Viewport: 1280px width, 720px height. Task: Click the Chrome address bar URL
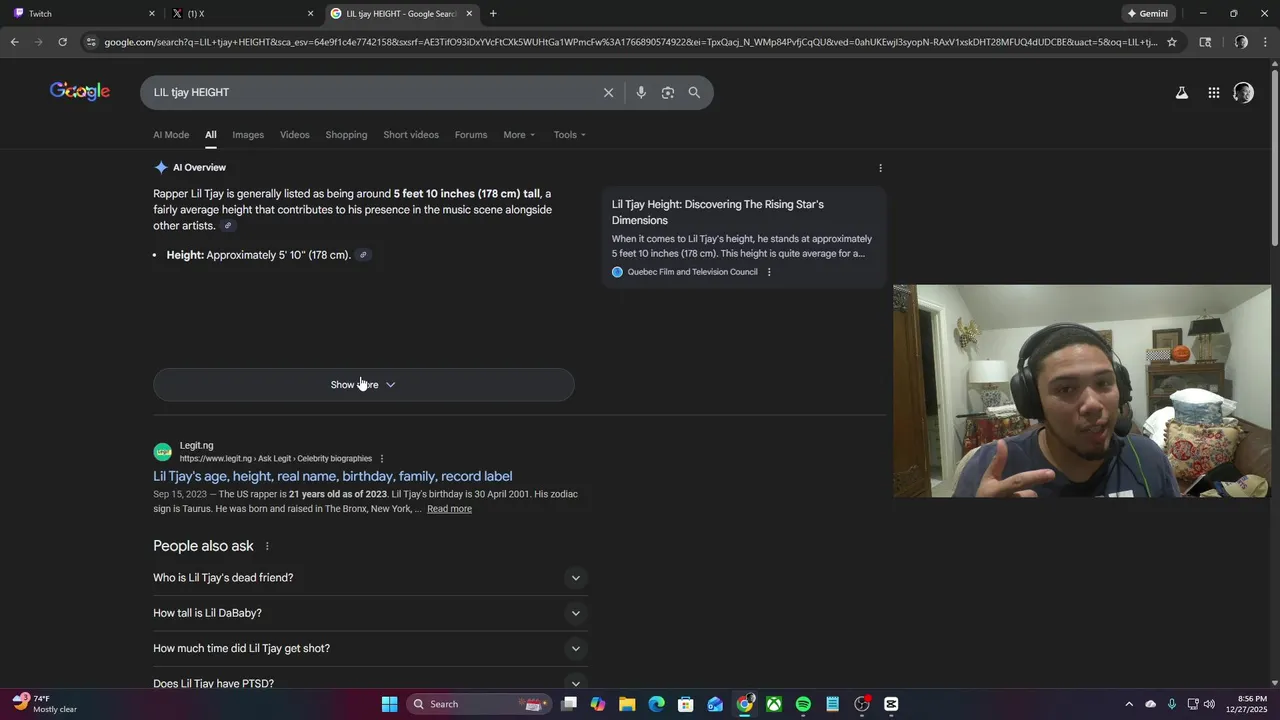(x=630, y=42)
